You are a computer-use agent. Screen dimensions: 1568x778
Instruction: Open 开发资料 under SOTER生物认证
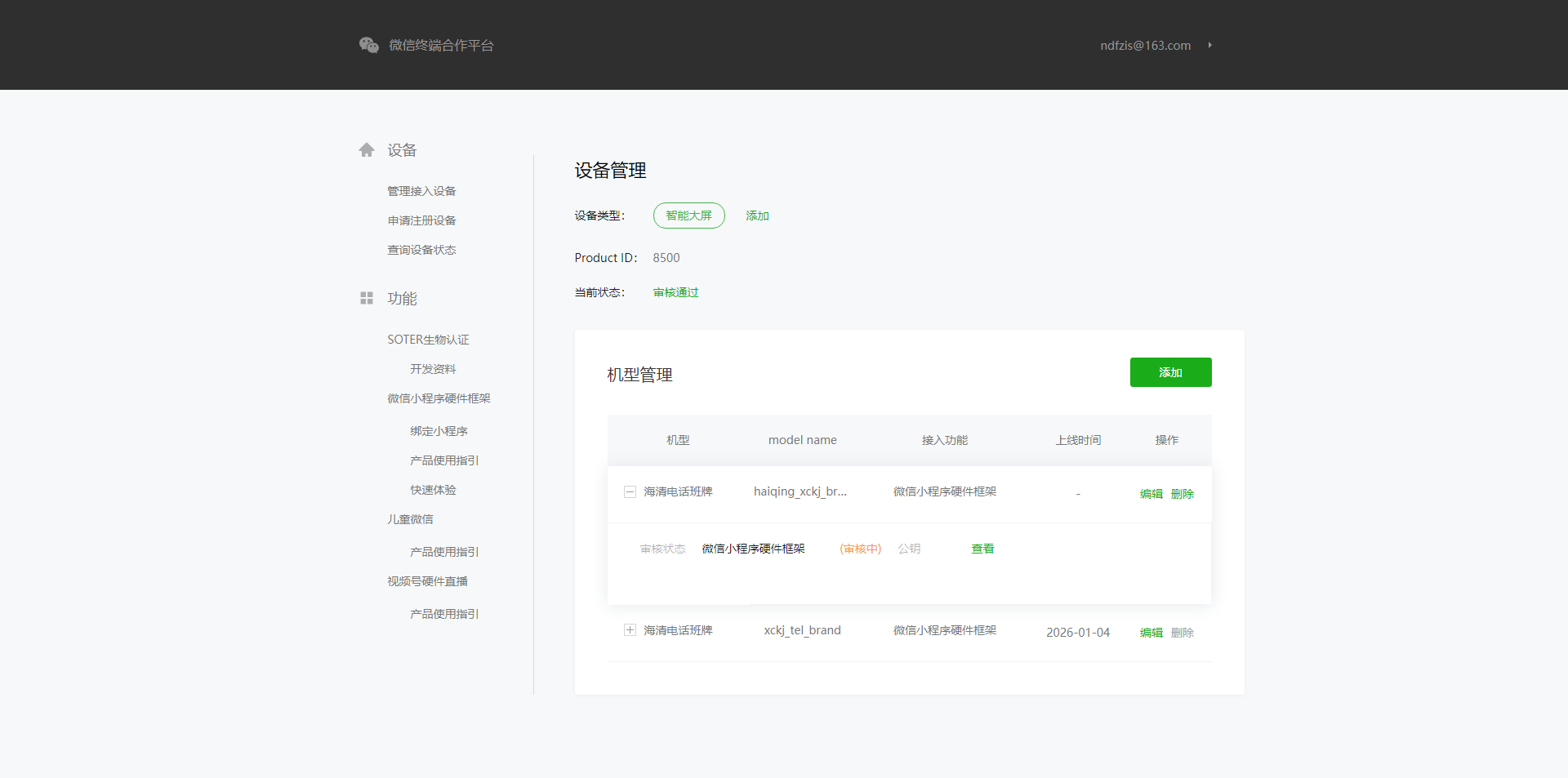(x=433, y=369)
